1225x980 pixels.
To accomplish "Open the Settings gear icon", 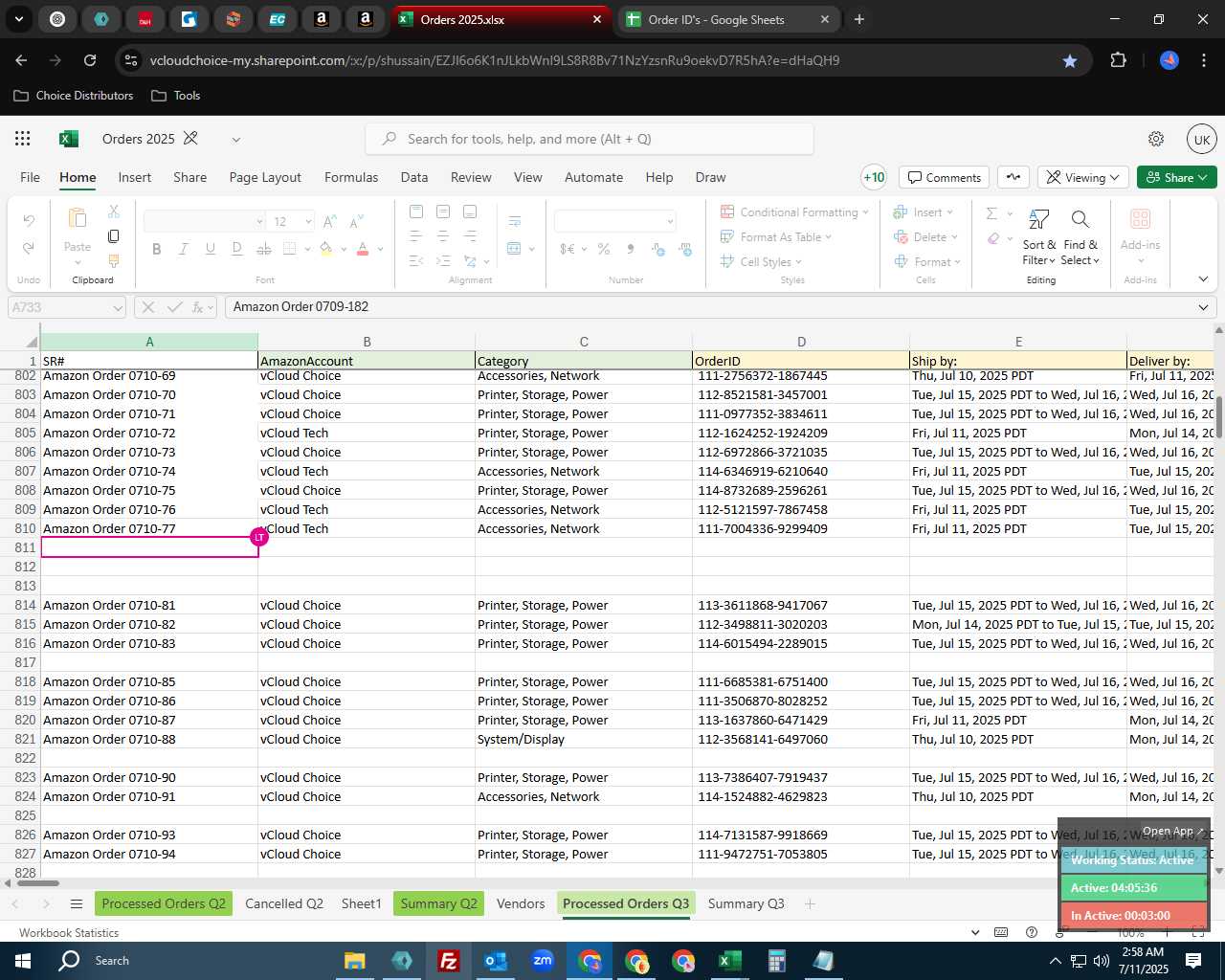I will coord(1156,139).
